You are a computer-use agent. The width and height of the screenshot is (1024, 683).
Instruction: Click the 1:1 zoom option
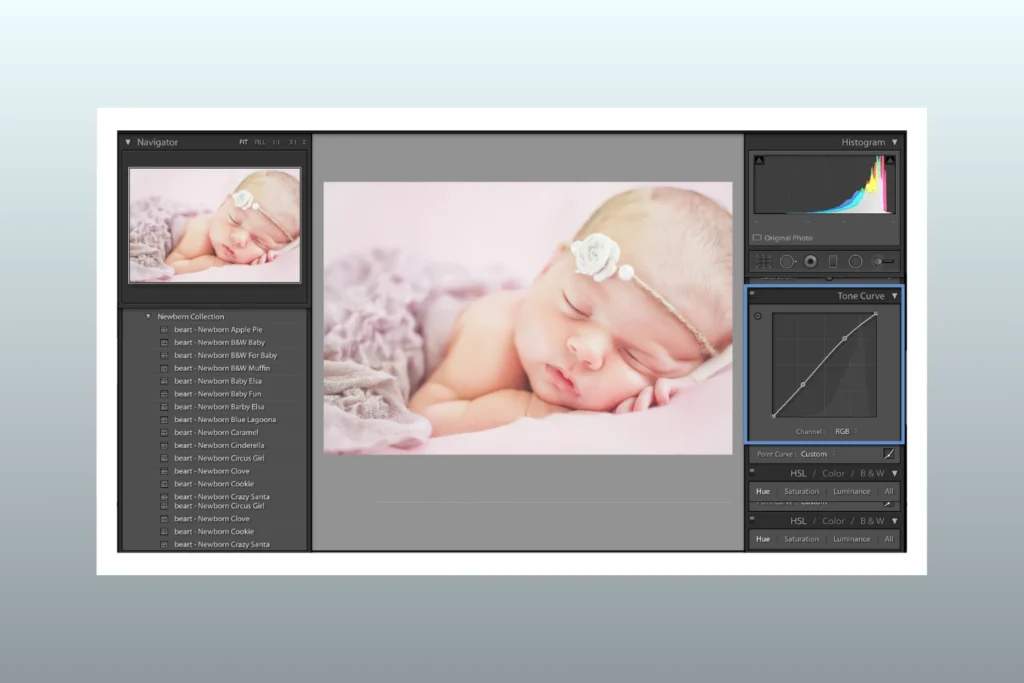[275, 142]
